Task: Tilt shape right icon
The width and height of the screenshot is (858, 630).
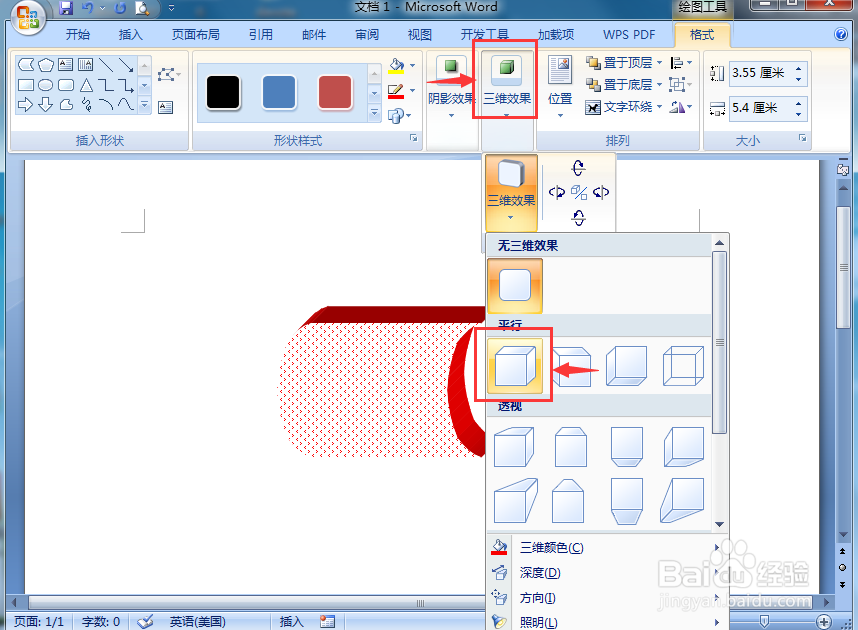Action: [x=601, y=193]
